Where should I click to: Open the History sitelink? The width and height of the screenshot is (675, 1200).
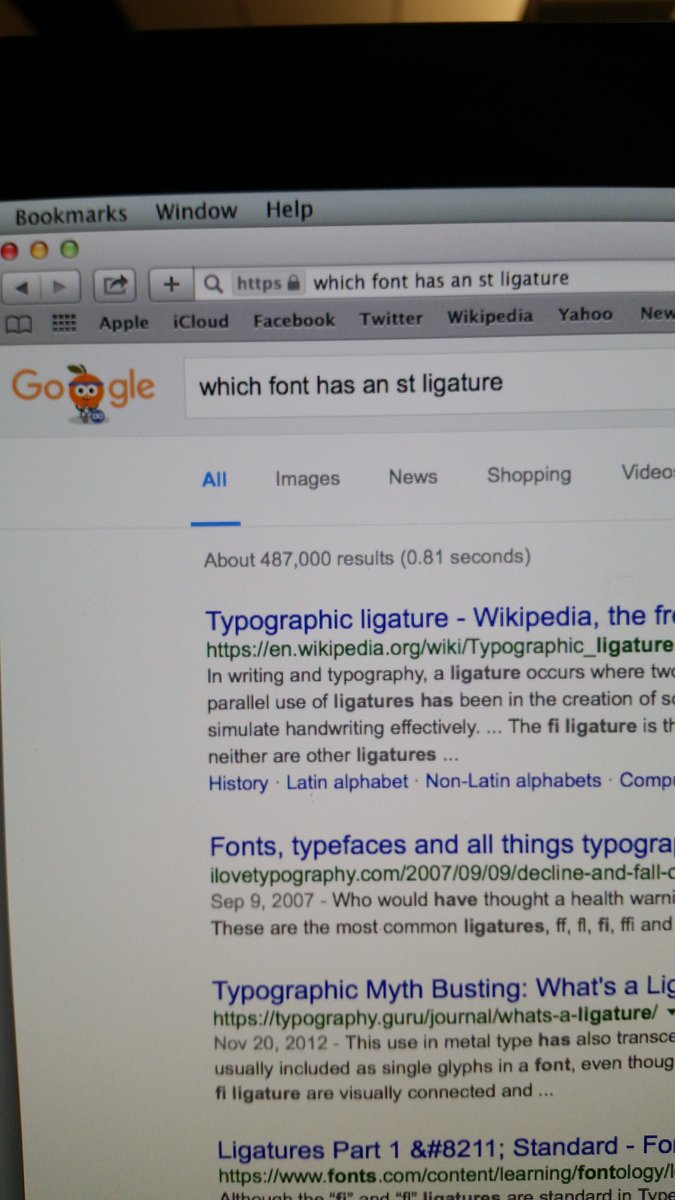(238, 783)
